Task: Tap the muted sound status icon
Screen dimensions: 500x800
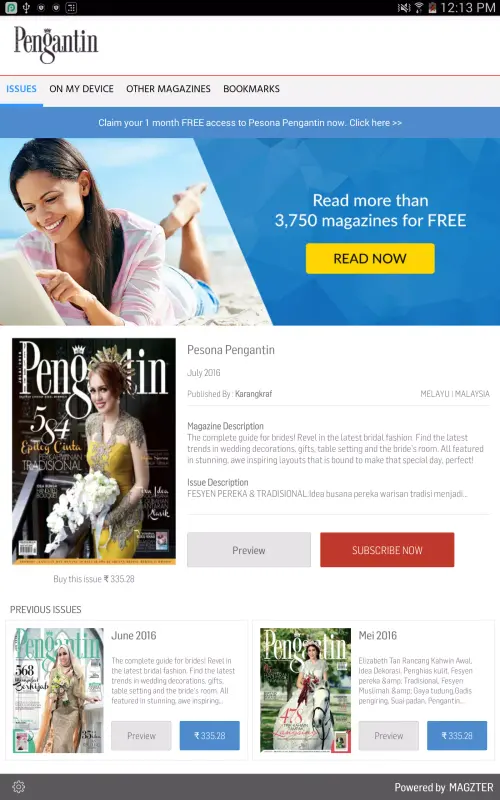Action: pos(404,8)
